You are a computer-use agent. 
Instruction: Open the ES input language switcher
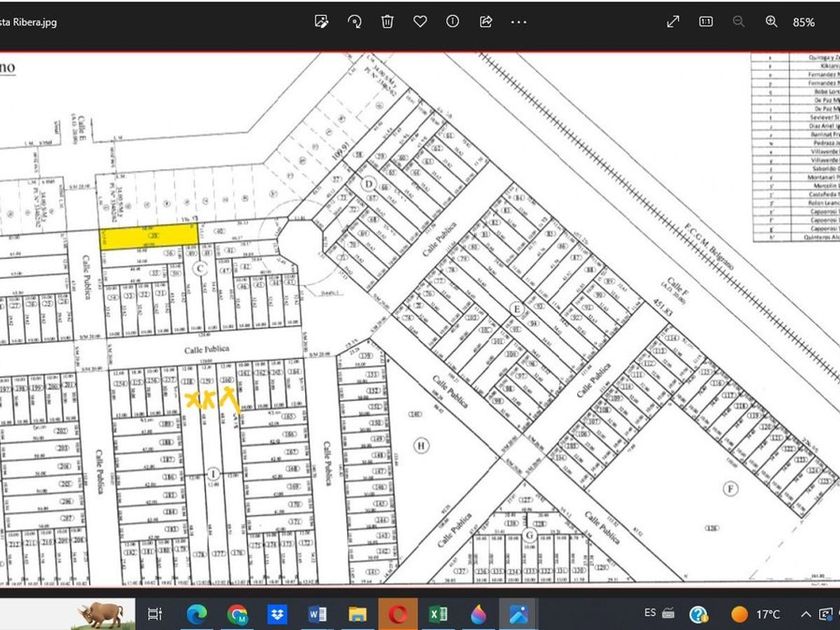click(650, 613)
